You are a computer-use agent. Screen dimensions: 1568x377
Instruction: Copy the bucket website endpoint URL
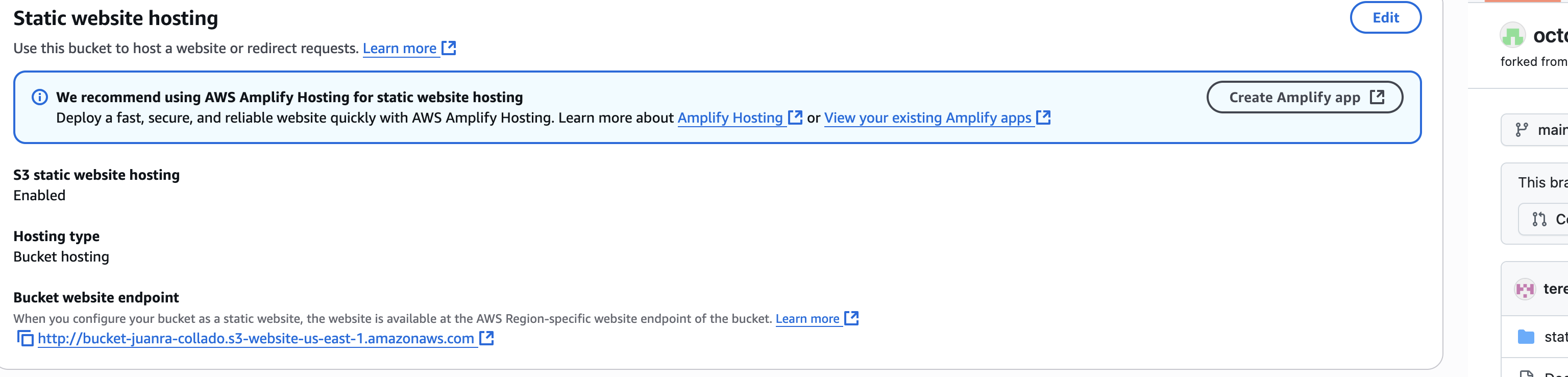25,339
